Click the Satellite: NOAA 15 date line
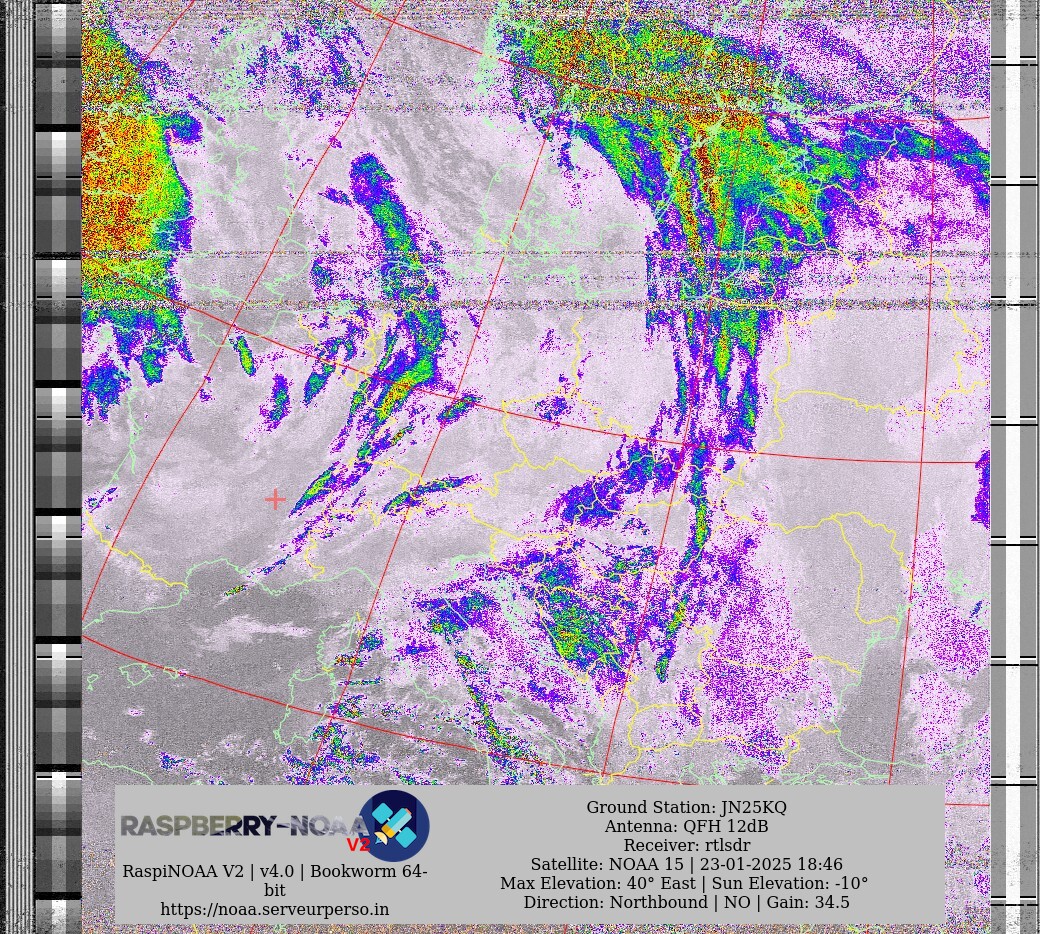Screen dimensions: 1040x934 686,864
